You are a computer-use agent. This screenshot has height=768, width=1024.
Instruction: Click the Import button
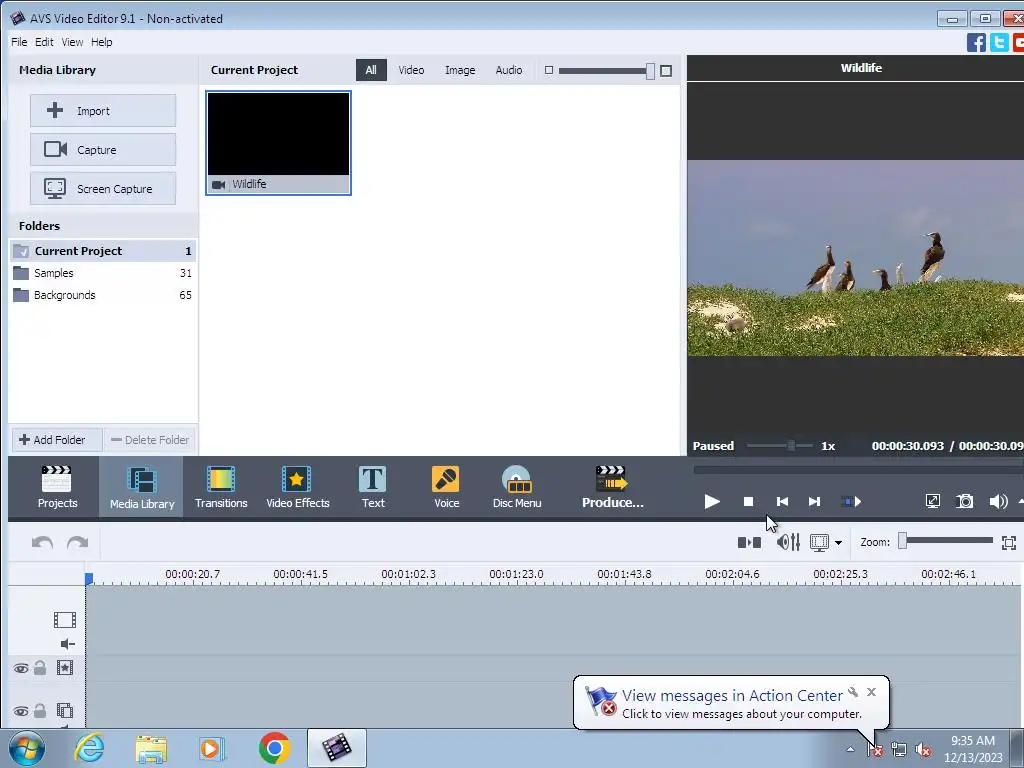pyautogui.click(x=103, y=110)
